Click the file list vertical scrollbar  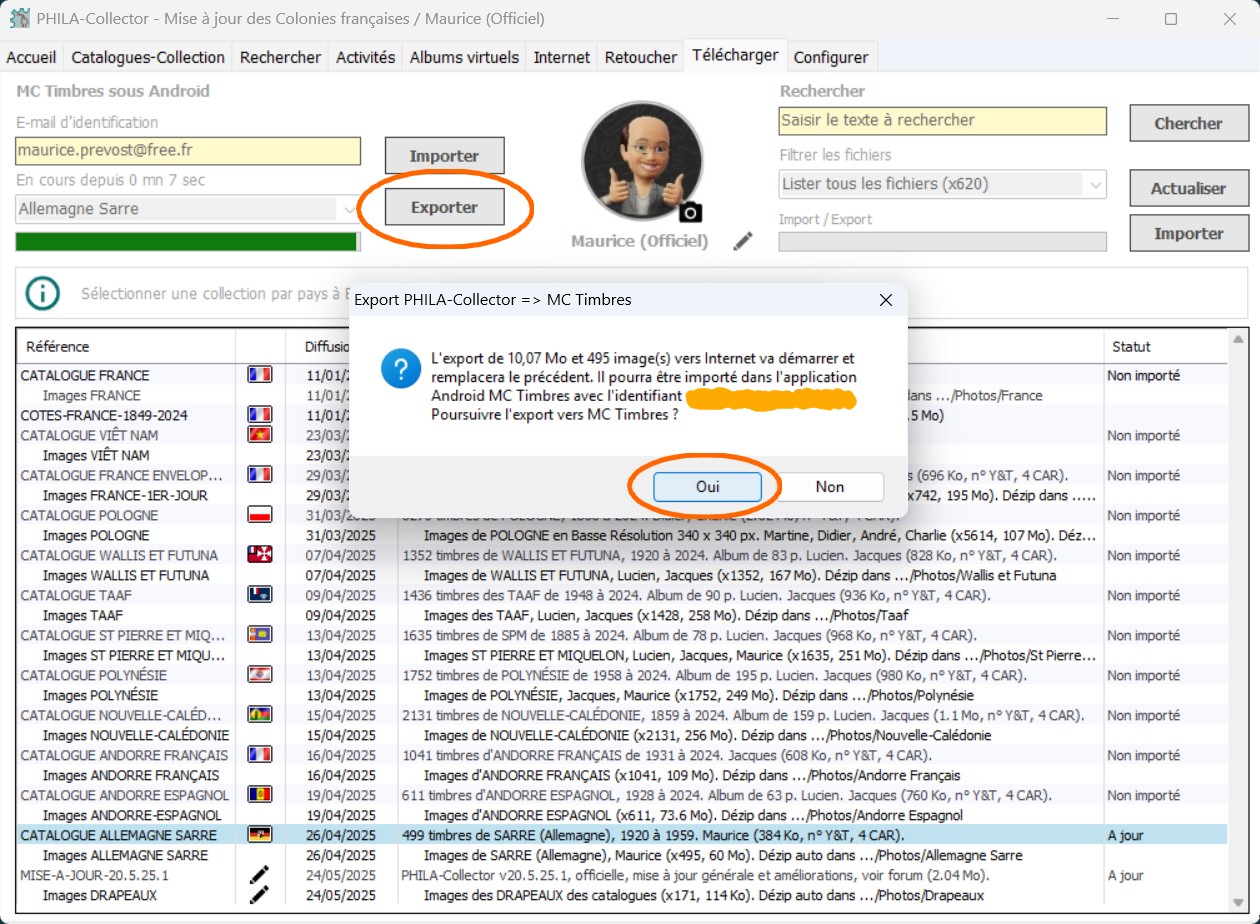(x=1239, y=620)
